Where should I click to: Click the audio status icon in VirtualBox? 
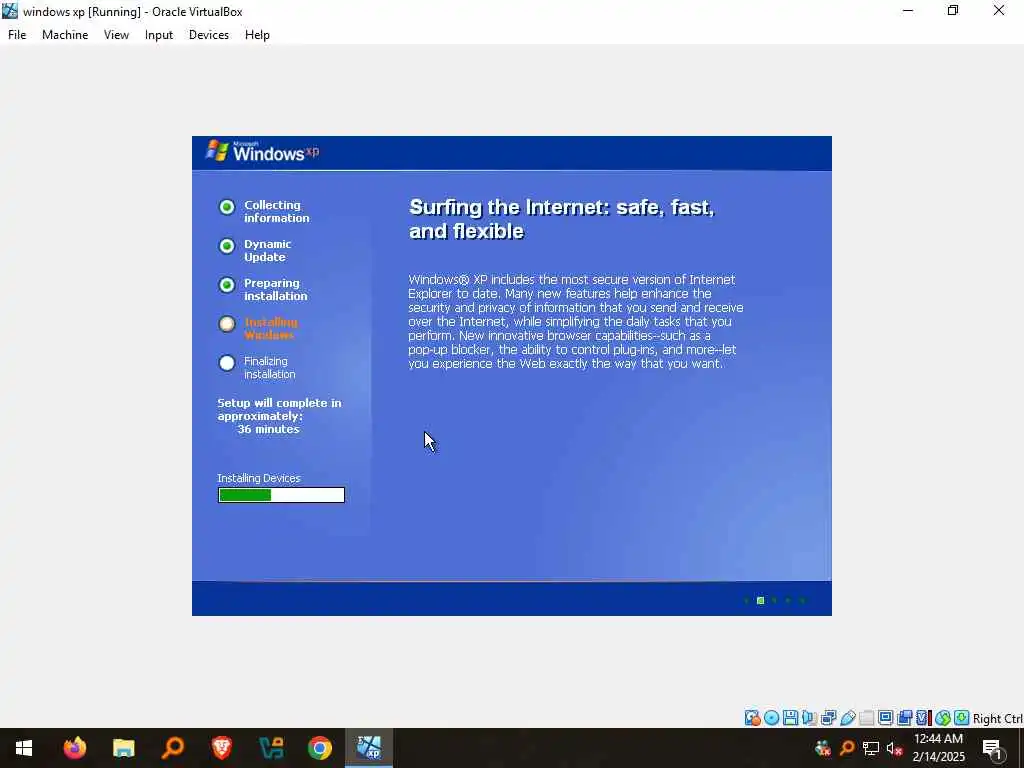click(x=809, y=718)
